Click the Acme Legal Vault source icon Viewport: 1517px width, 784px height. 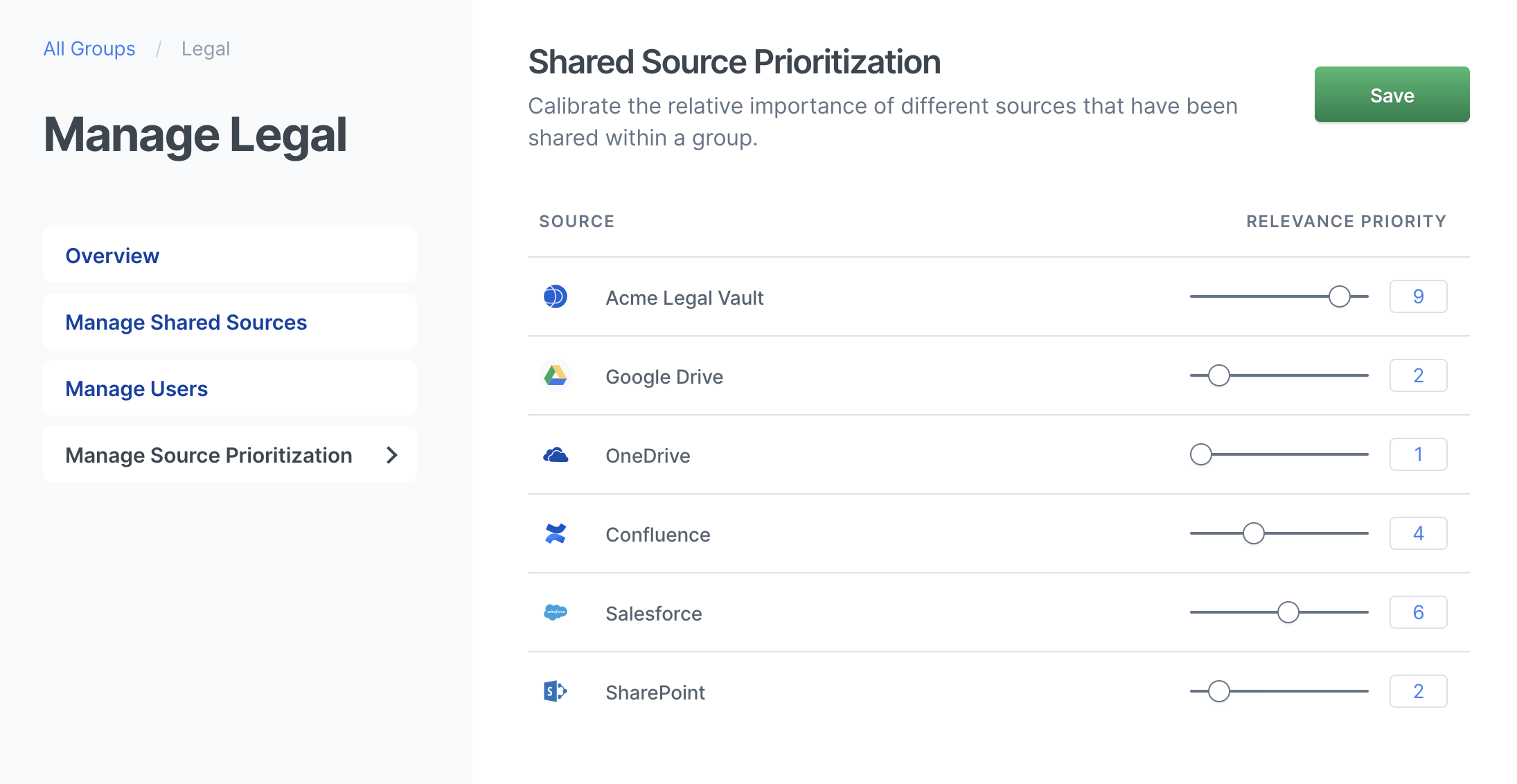pos(556,296)
